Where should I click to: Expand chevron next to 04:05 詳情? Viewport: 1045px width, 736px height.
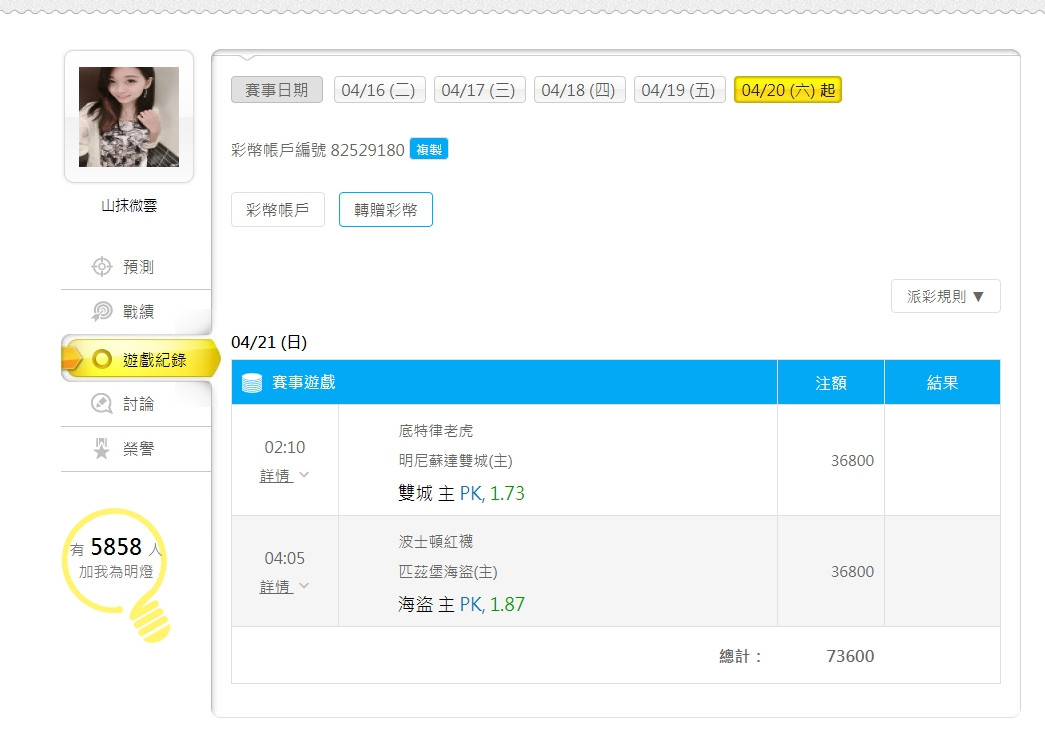pos(305,586)
